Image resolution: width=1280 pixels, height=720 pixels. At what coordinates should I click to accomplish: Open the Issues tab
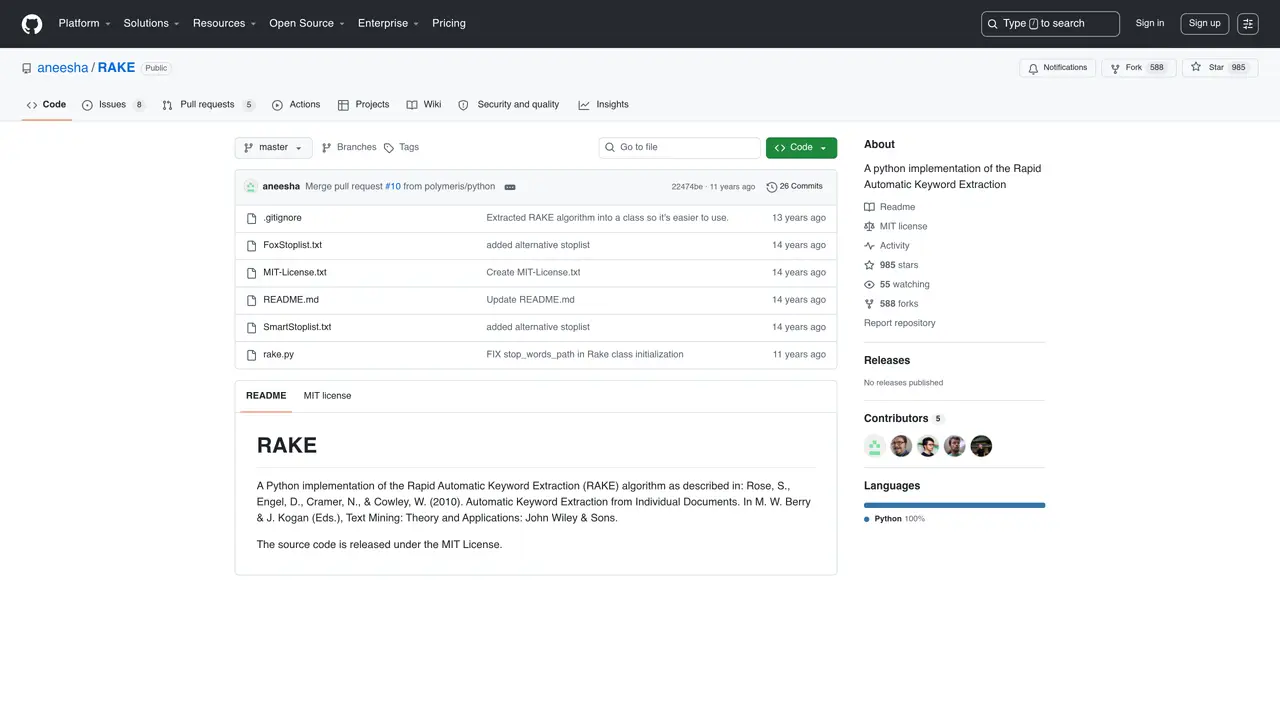coord(113,105)
